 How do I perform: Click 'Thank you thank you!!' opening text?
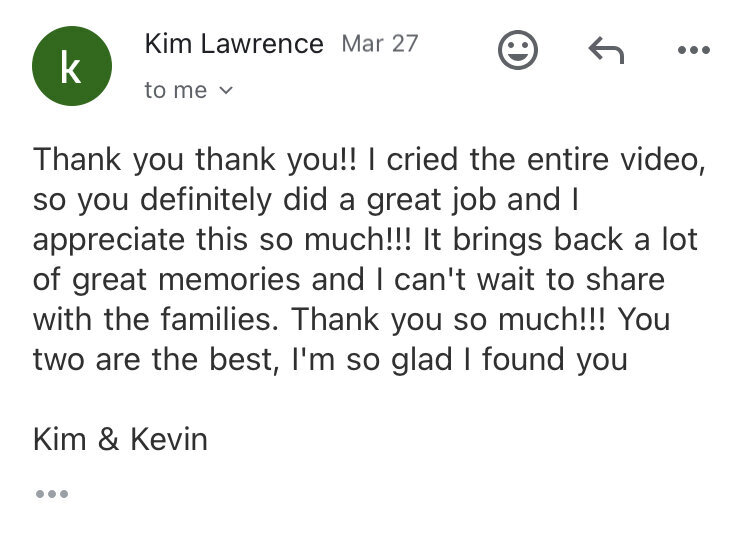point(195,159)
